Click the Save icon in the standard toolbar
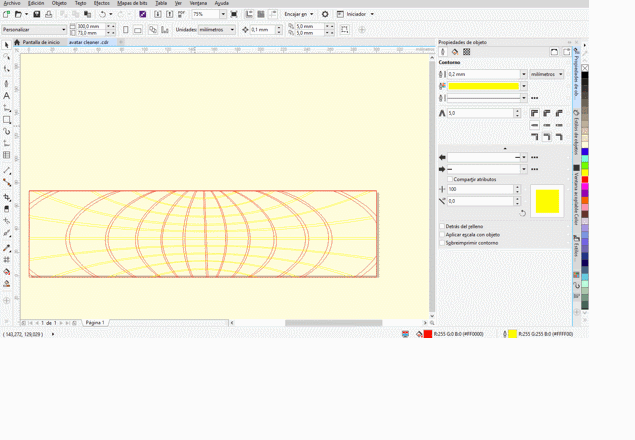Viewport: 635px width, 440px height. 37,14
